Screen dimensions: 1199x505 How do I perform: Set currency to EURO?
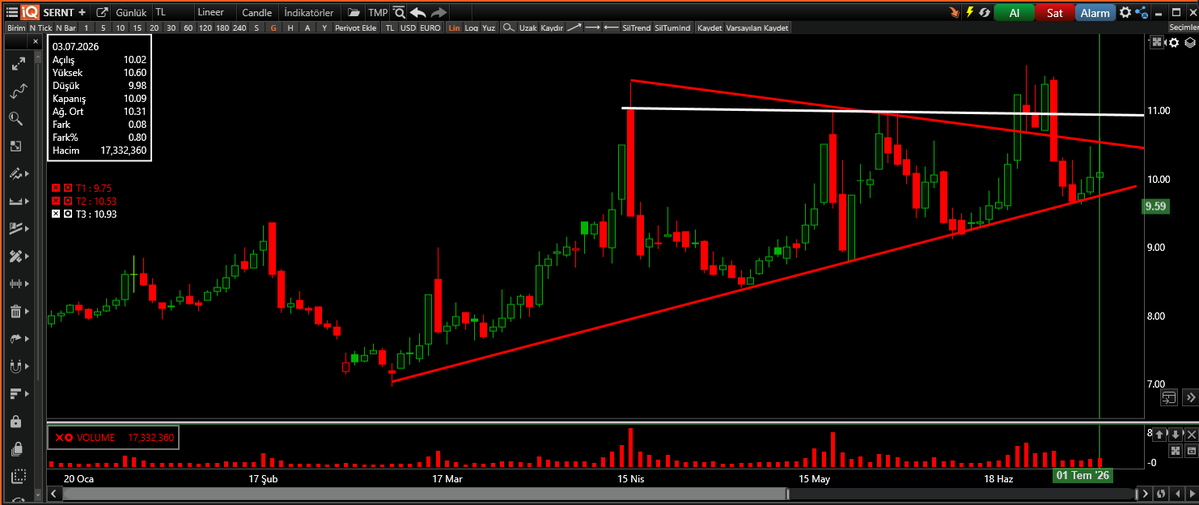pyautogui.click(x=431, y=28)
